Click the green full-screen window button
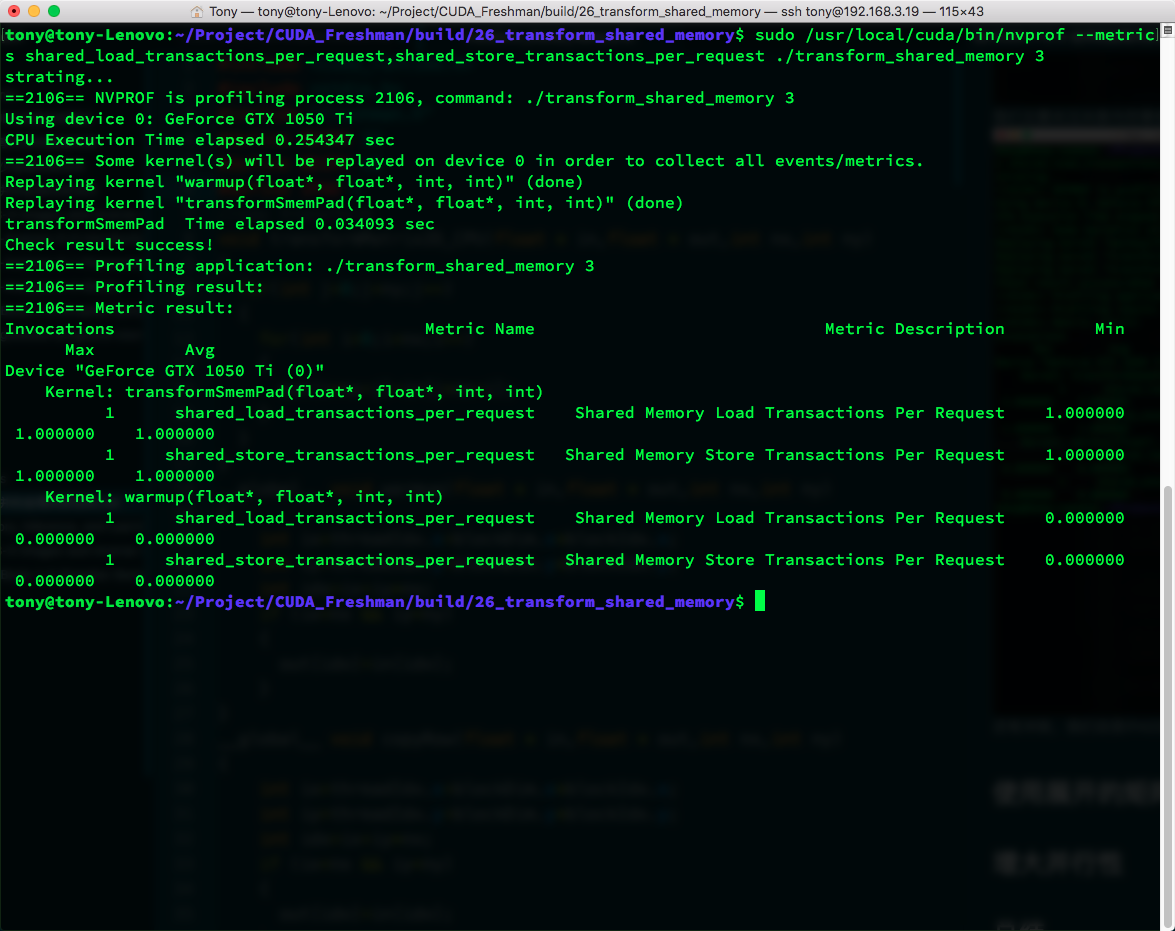This screenshot has height=931, width=1175. click(53, 11)
